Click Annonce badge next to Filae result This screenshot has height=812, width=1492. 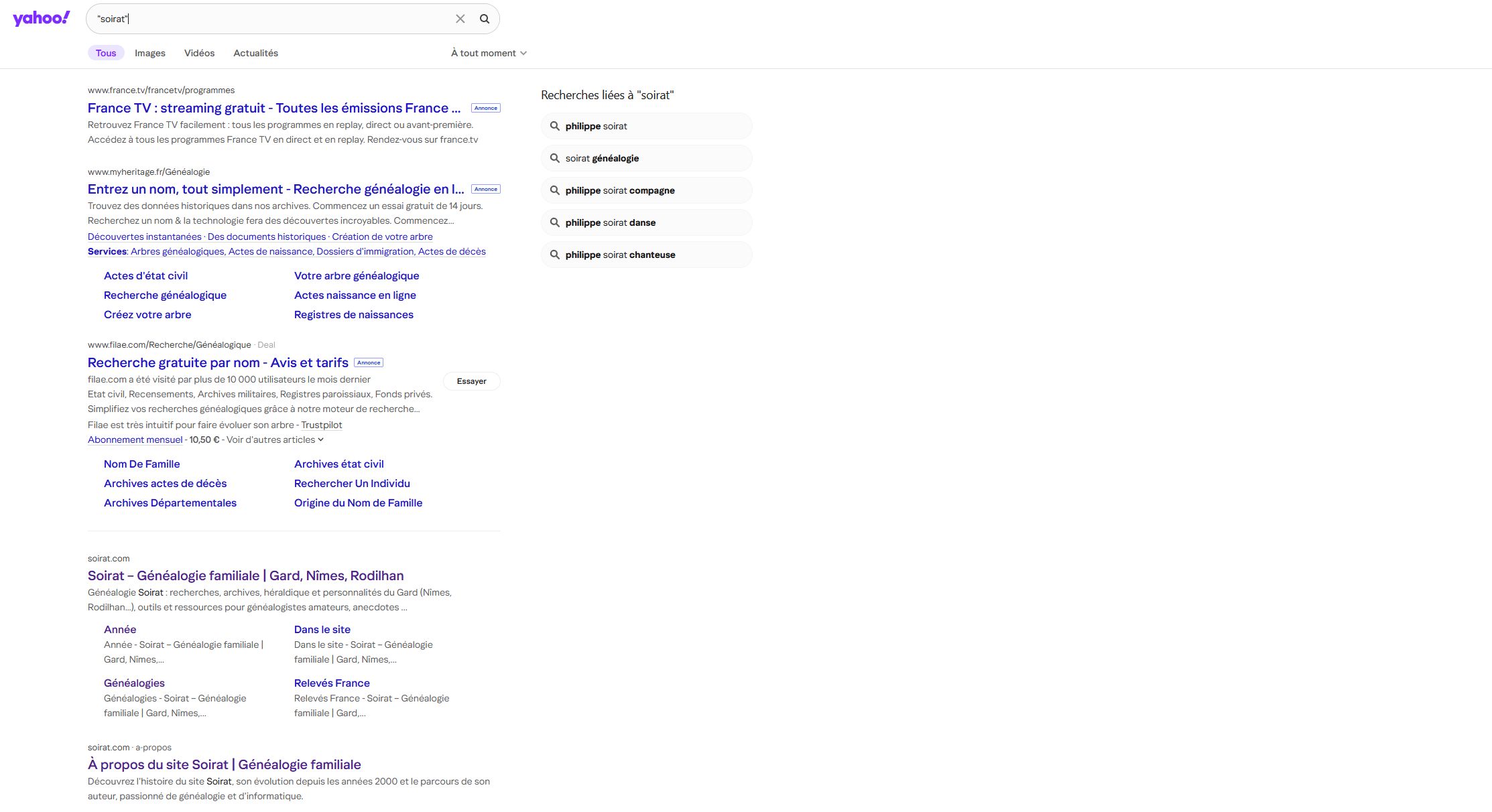point(369,362)
